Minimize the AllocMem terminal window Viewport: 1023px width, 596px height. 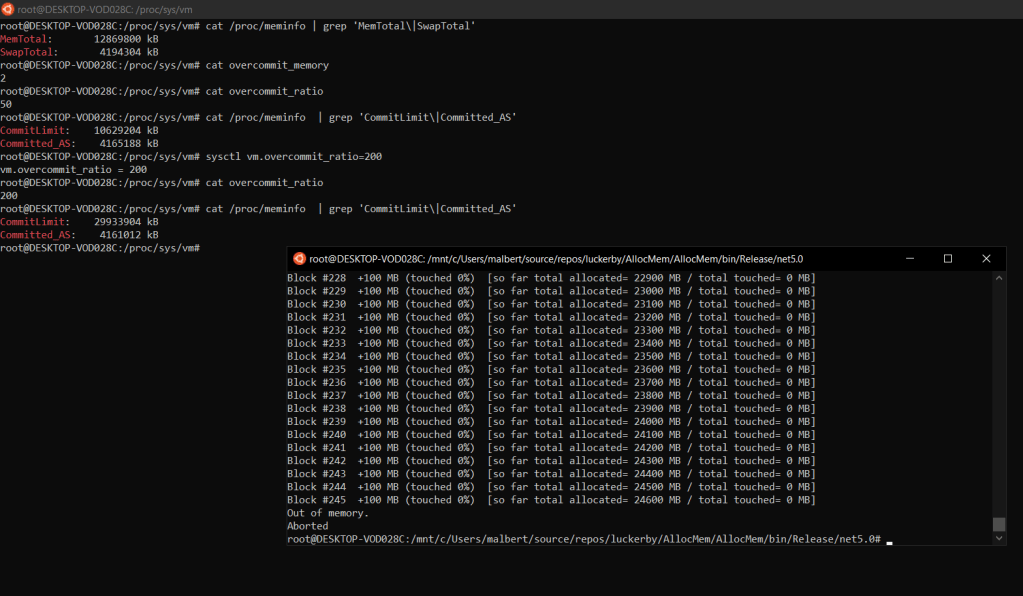point(910,258)
